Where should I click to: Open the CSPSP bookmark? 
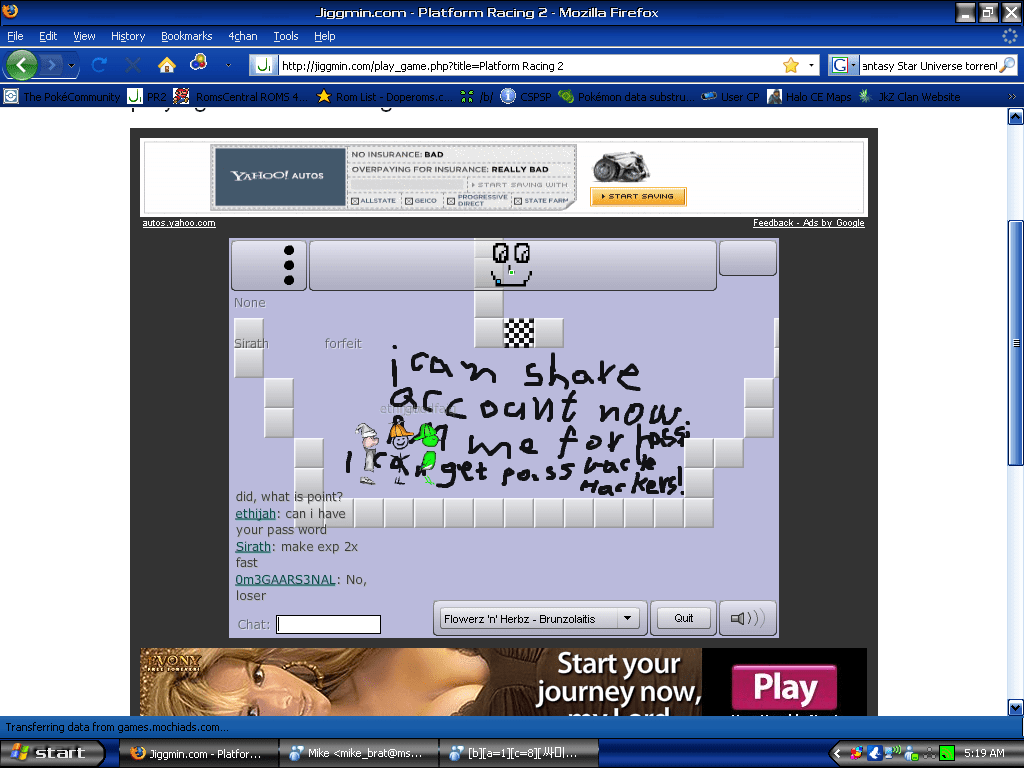[526, 97]
